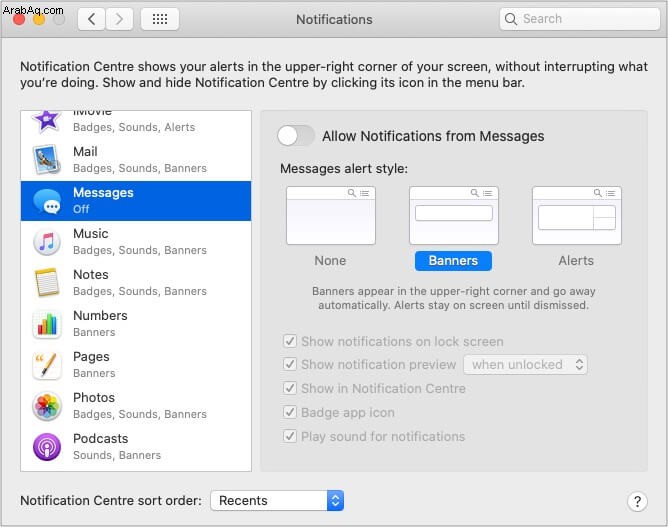The image size is (668, 527).
Task: Click the red close window button
Action: [x=19, y=19]
